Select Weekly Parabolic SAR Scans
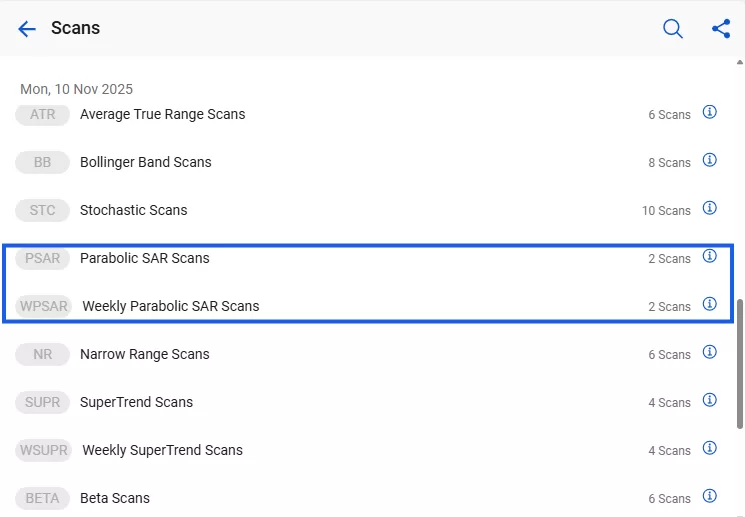Image resolution: width=745 pixels, height=517 pixels. (x=170, y=306)
